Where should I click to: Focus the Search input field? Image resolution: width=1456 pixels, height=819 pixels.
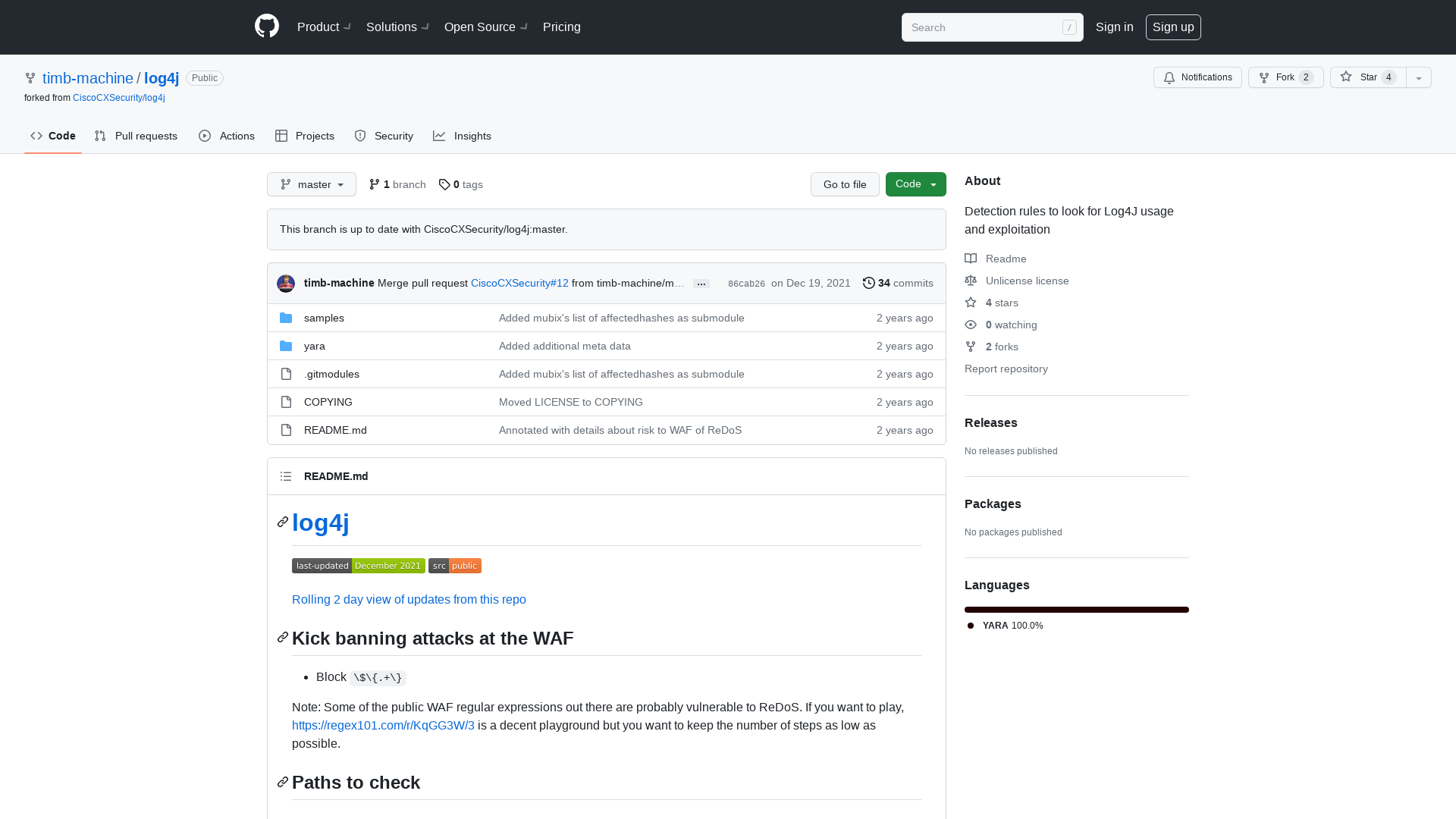tap(992, 27)
